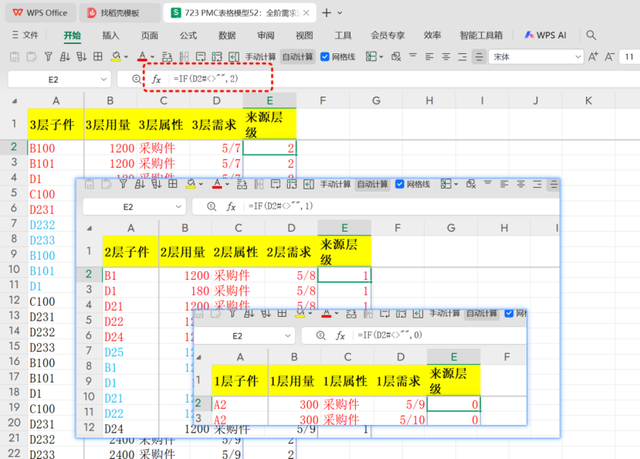Click 自动计算 in the 1层子件 overlay toolbar

pyautogui.click(x=482, y=313)
